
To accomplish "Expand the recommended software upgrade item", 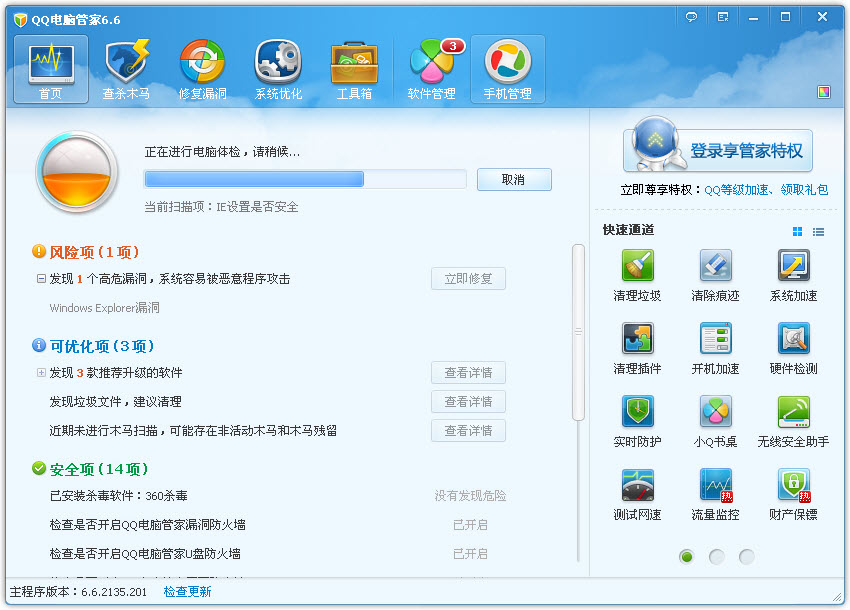I will pyautogui.click(x=41, y=373).
